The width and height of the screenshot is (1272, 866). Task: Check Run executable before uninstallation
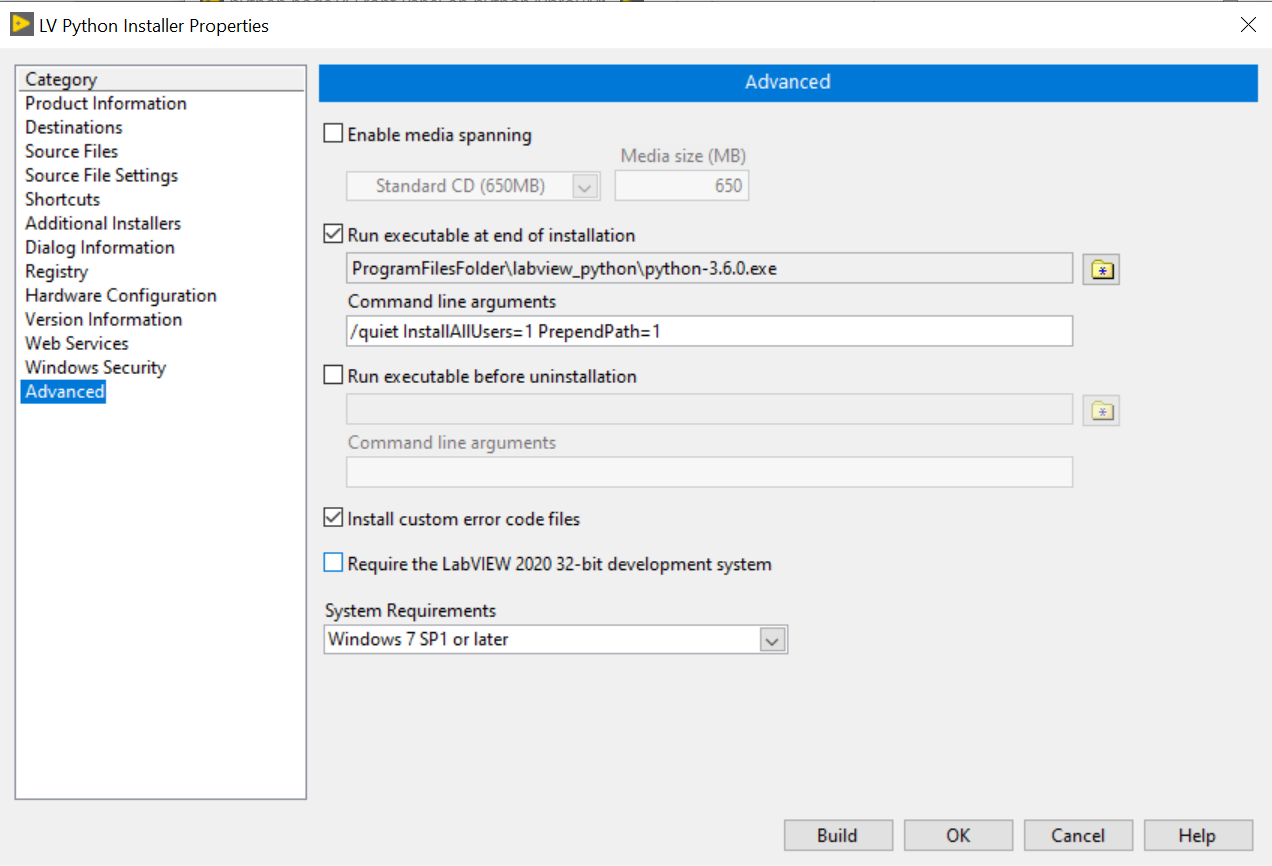(x=333, y=376)
